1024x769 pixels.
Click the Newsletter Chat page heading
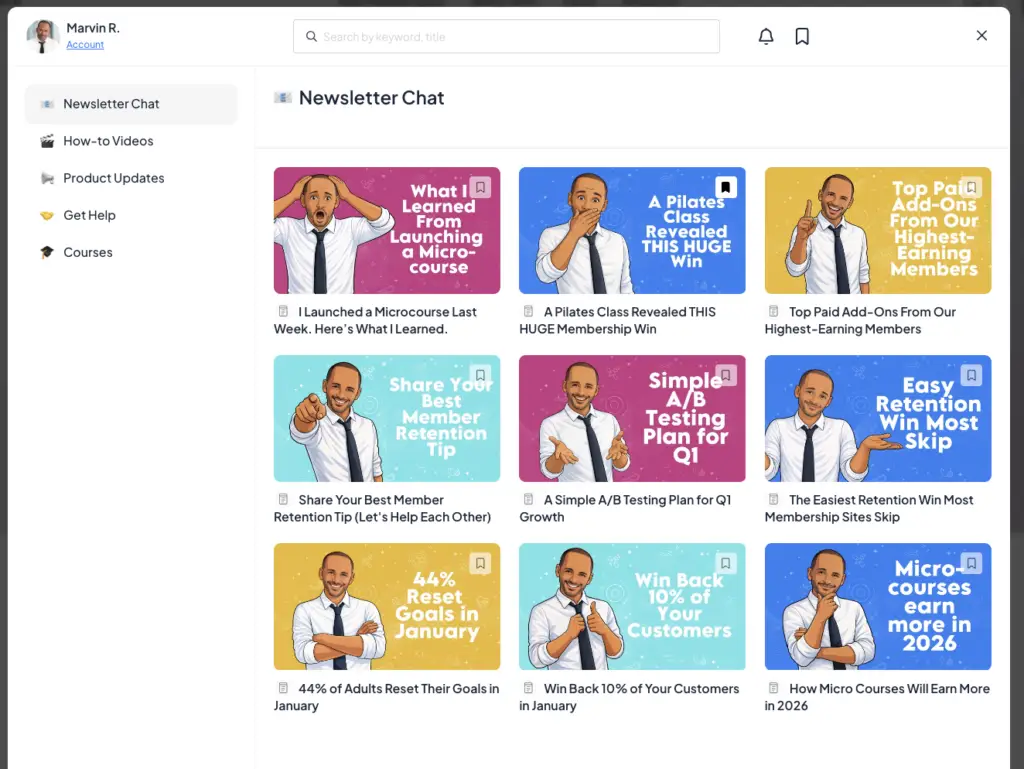tap(371, 98)
